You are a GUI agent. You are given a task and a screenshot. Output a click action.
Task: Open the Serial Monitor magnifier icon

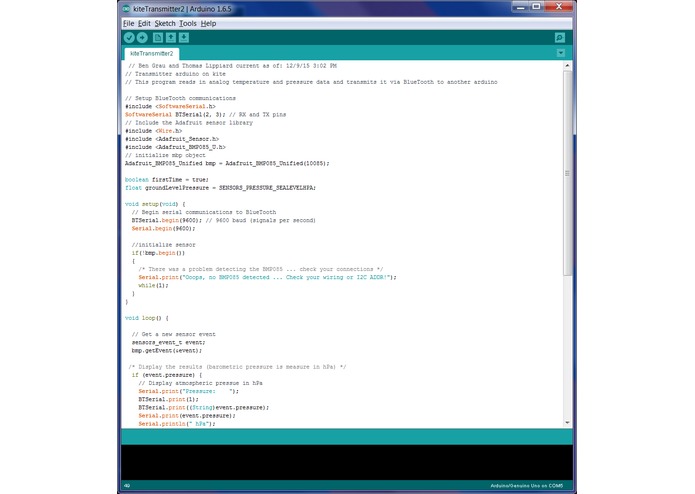point(560,38)
